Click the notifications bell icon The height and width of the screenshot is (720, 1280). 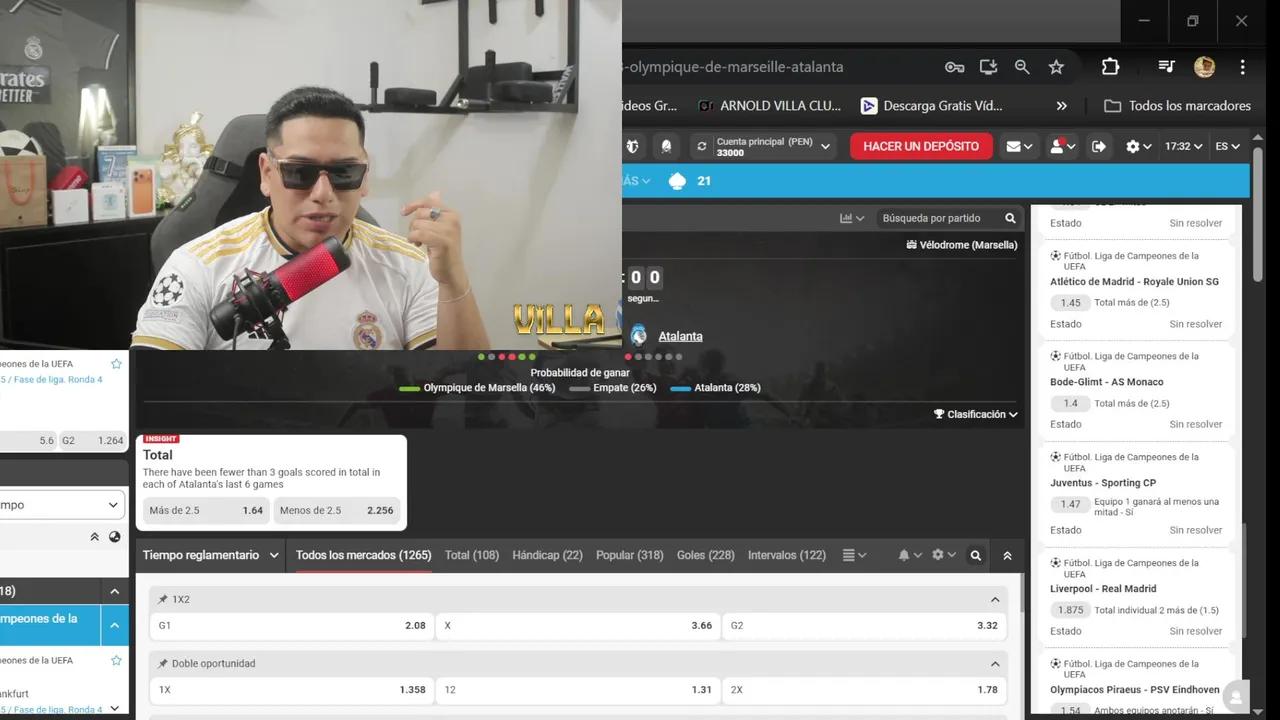pyautogui.click(x=905, y=555)
